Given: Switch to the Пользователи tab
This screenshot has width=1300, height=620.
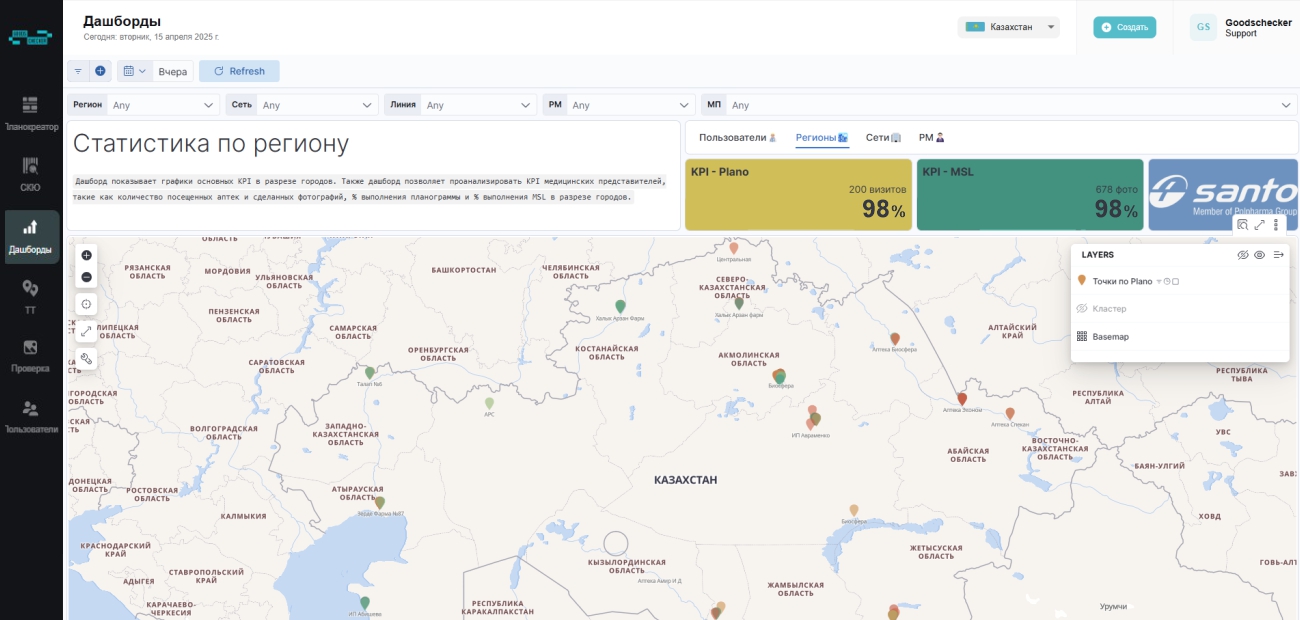Looking at the screenshot, I should 737,137.
